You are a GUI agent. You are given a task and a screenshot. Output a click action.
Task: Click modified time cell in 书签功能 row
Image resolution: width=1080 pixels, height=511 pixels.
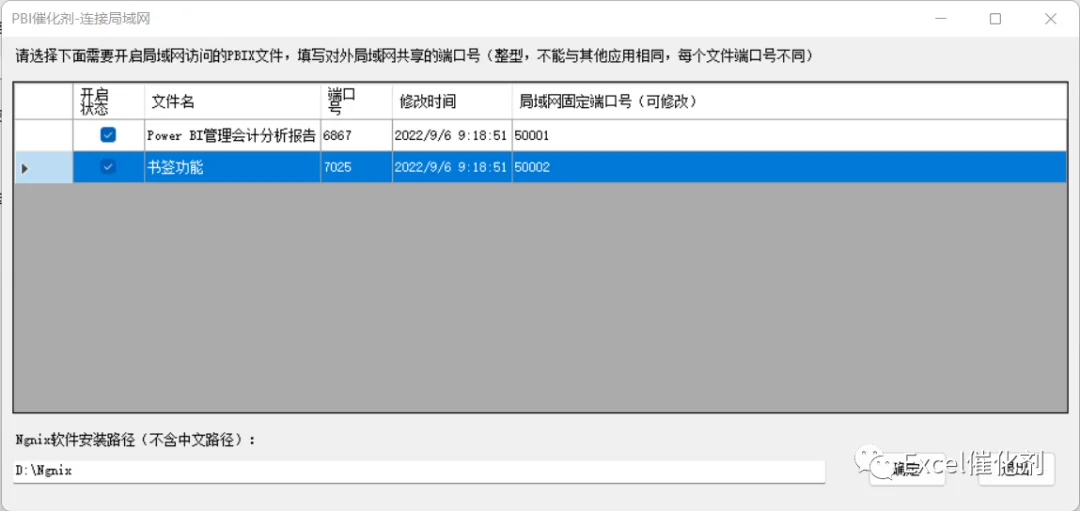tap(452, 167)
